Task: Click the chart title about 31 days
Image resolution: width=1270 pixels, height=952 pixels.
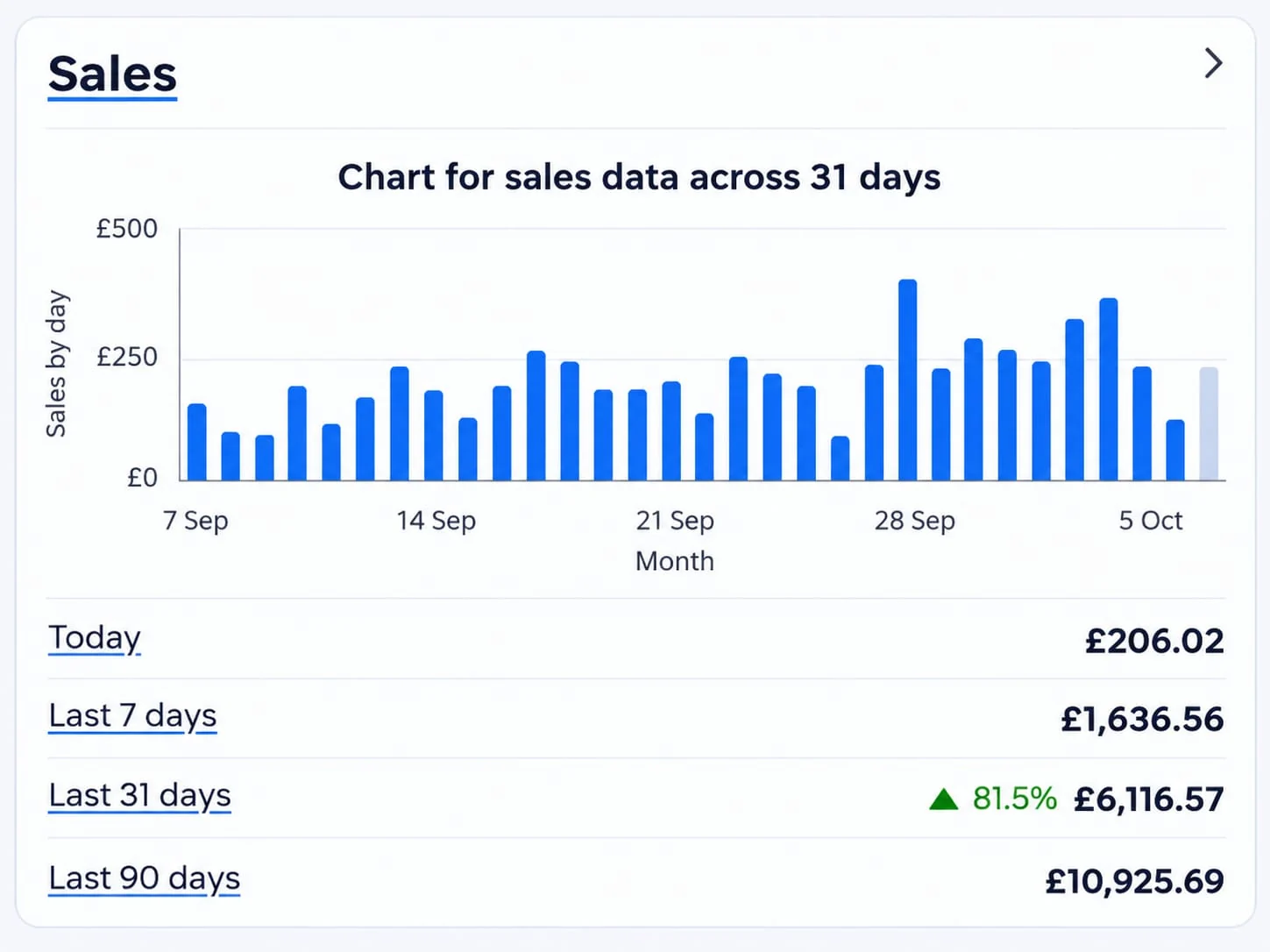Action: (639, 178)
